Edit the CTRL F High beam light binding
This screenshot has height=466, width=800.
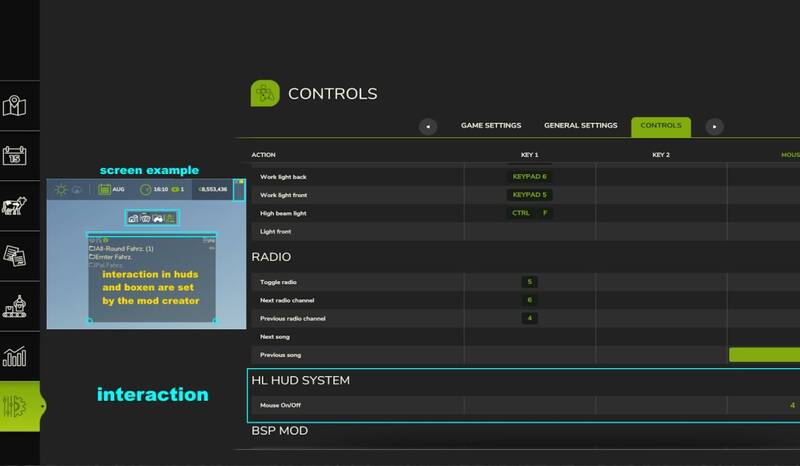[529, 213]
